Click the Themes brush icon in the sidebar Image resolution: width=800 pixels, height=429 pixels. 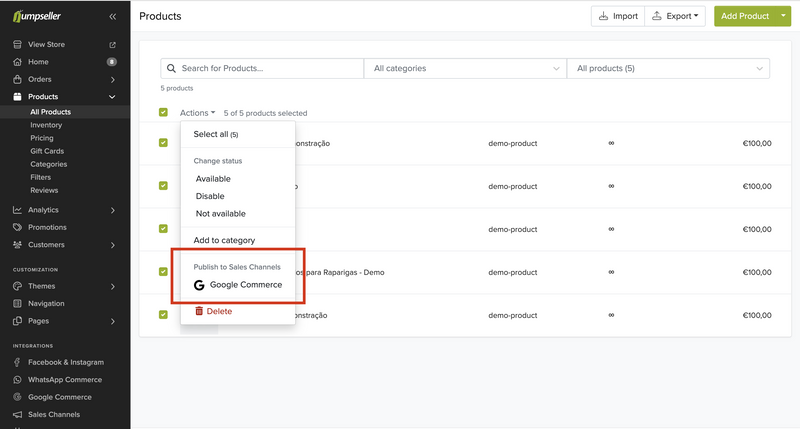click(x=18, y=286)
